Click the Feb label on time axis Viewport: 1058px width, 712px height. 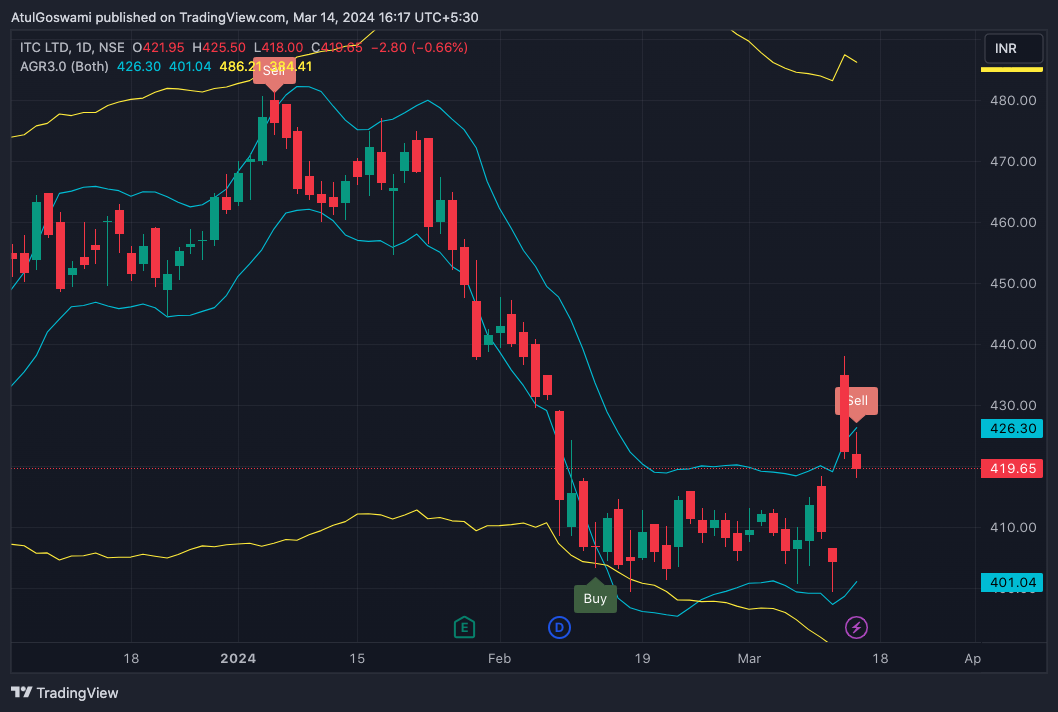coord(499,659)
